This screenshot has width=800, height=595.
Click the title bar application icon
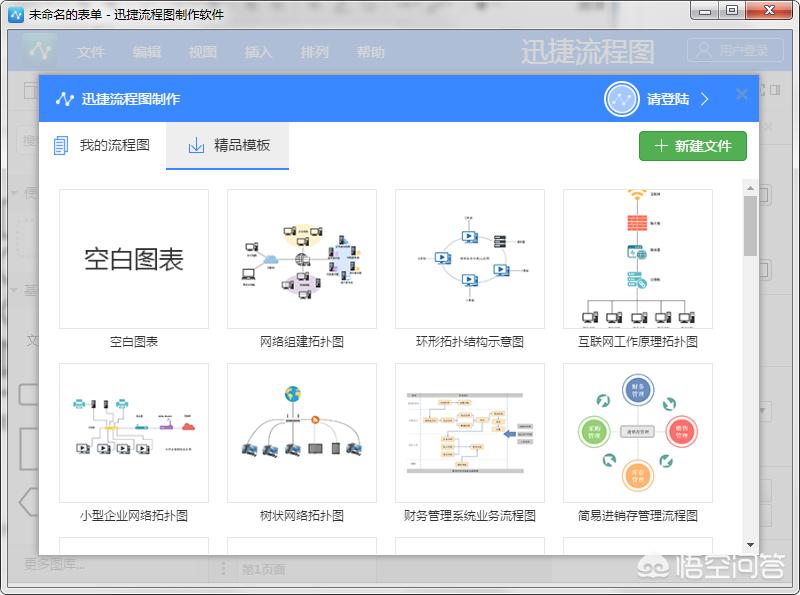[x=16, y=14]
